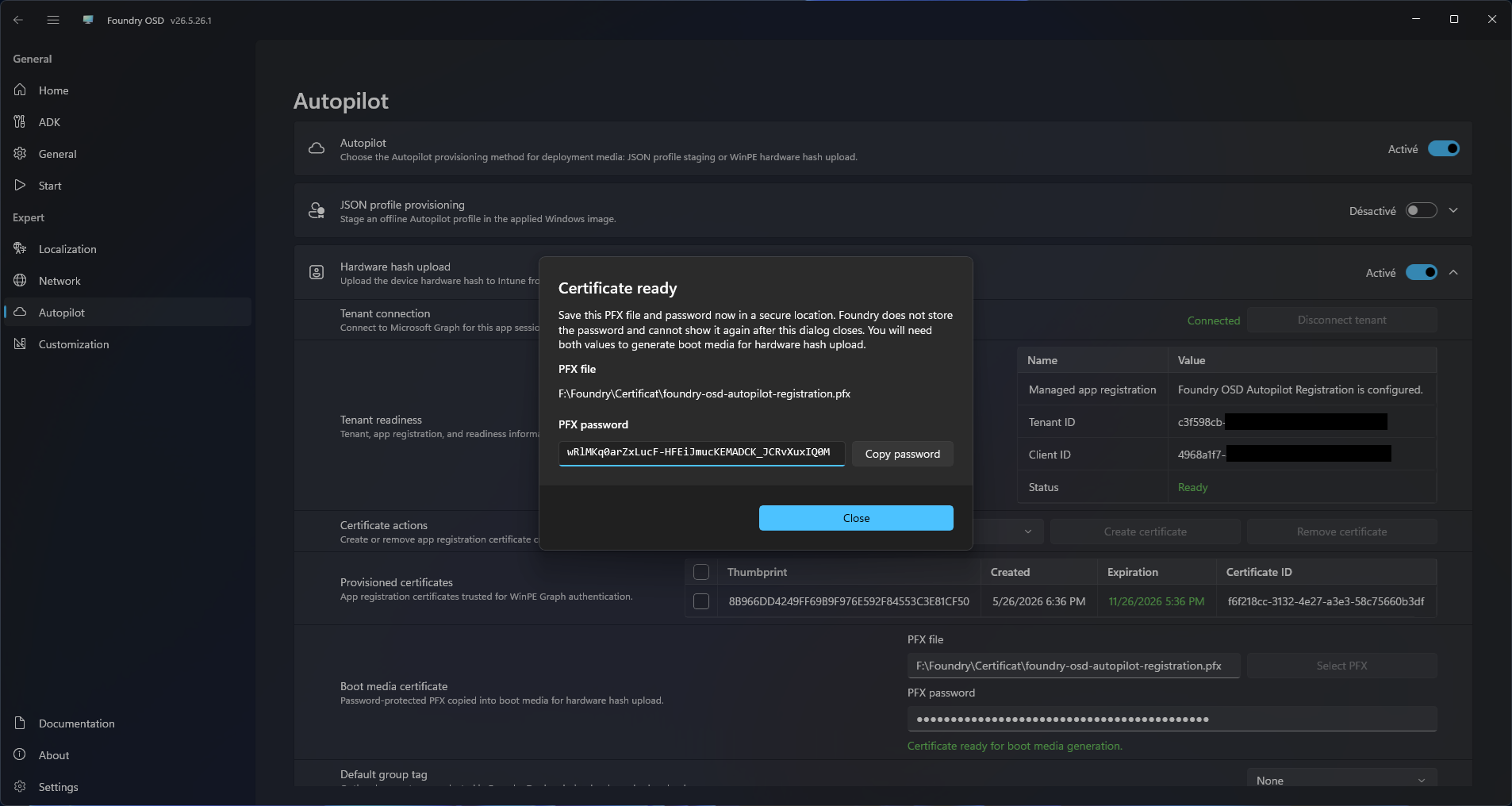
Task: Click the Hardware hash upload icon
Action: click(317, 273)
